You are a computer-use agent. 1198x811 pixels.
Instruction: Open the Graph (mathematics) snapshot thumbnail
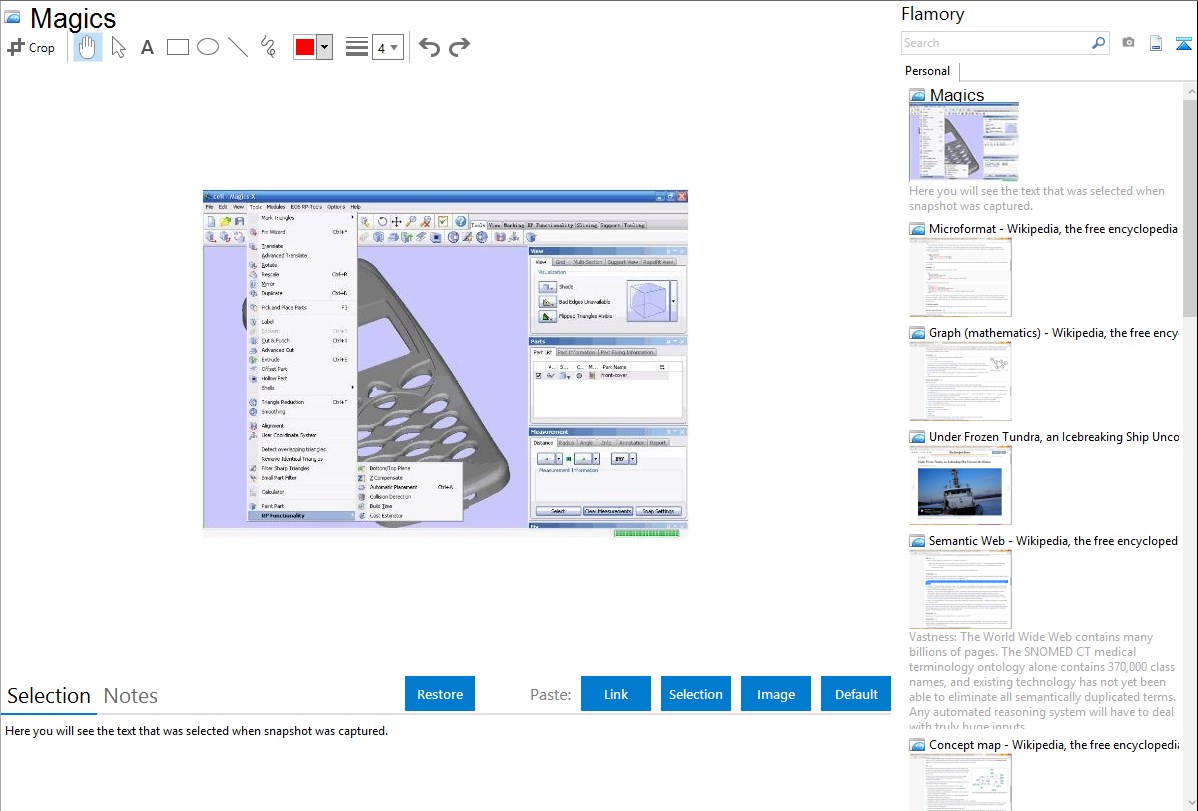pyautogui.click(x=960, y=381)
